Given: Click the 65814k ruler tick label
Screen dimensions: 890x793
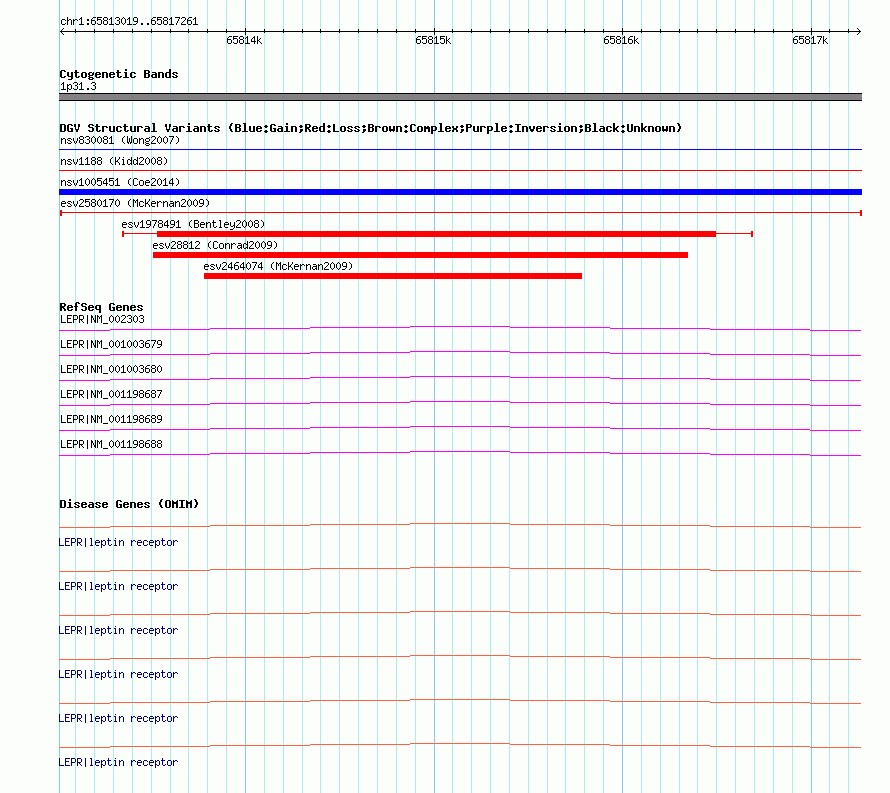Looking at the screenshot, I should pyautogui.click(x=244, y=40).
